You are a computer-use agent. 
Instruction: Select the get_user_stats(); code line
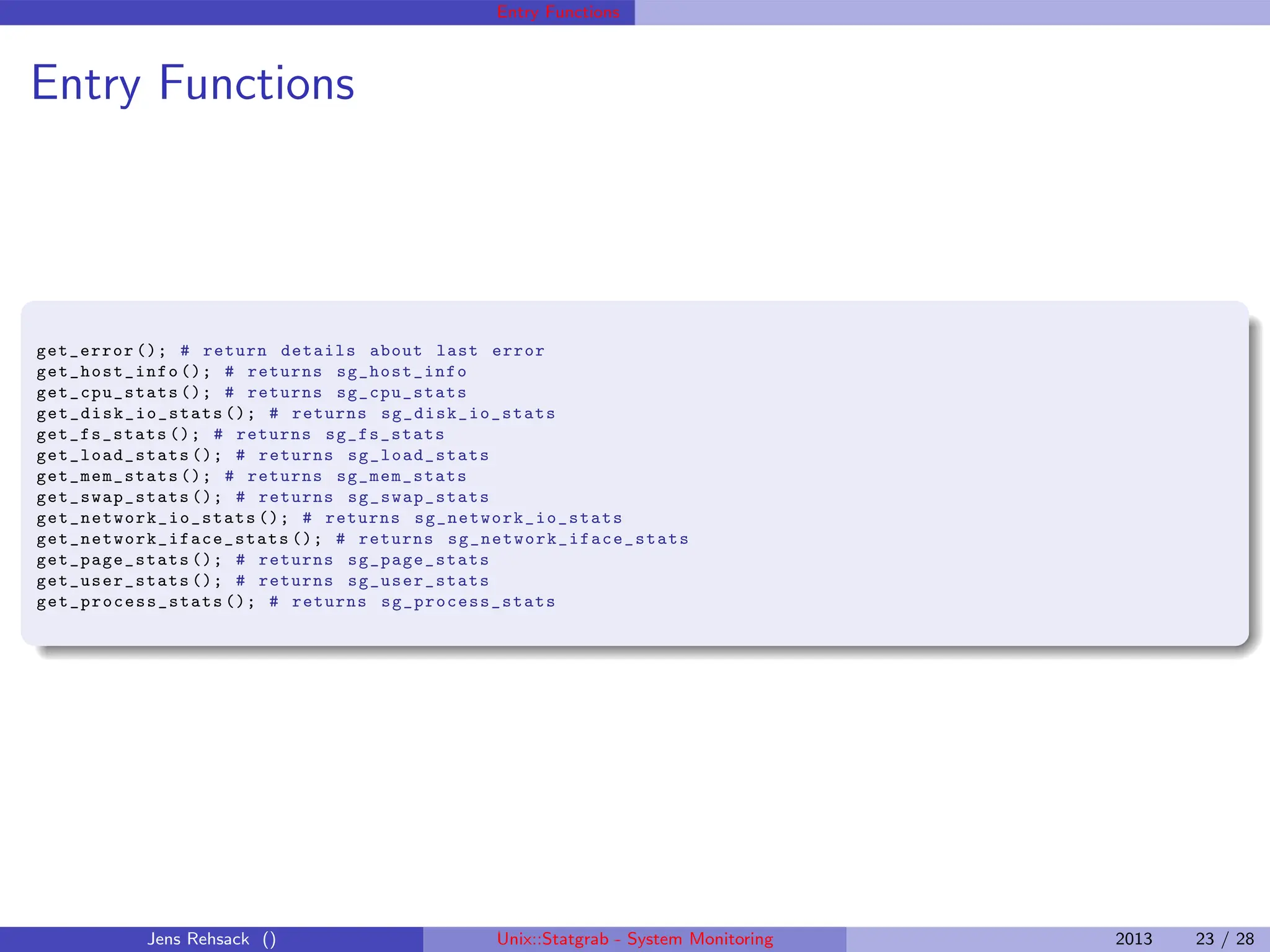click(262, 581)
